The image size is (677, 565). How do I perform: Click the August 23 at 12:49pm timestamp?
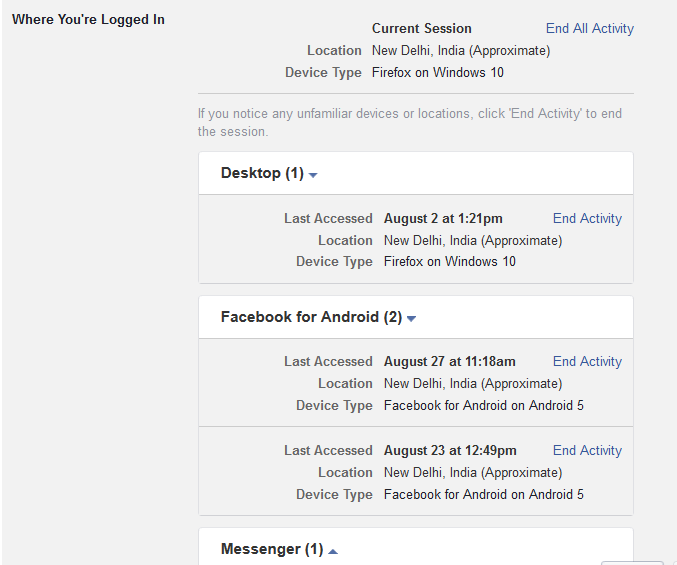click(450, 450)
